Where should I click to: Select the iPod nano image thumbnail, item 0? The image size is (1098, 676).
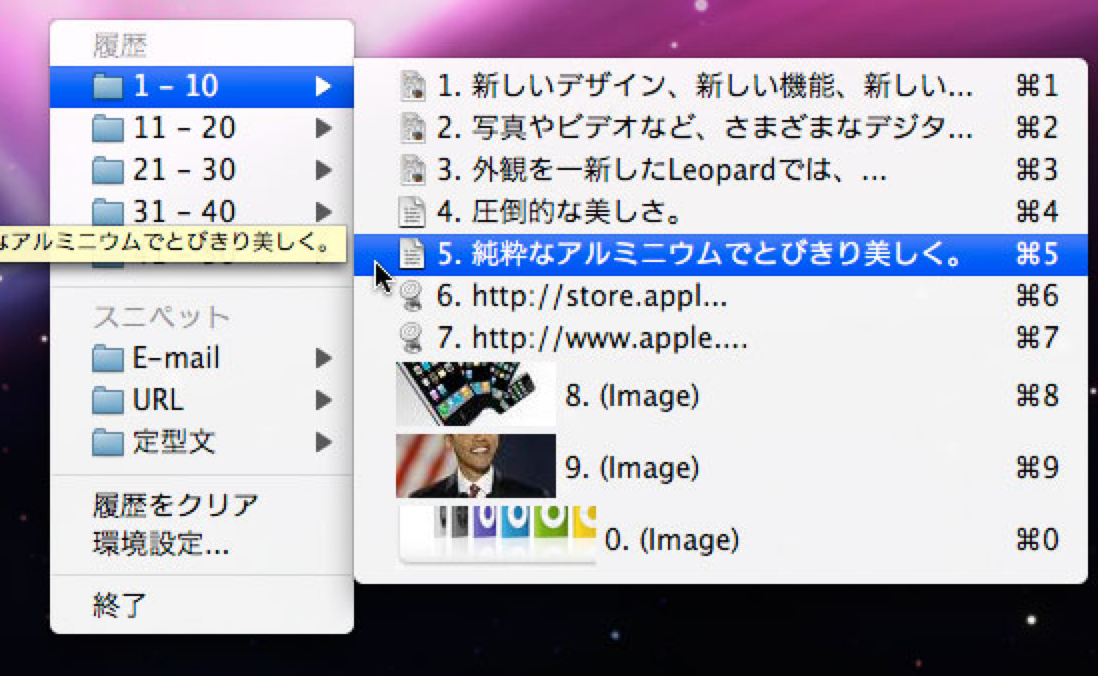pos(496,537)
